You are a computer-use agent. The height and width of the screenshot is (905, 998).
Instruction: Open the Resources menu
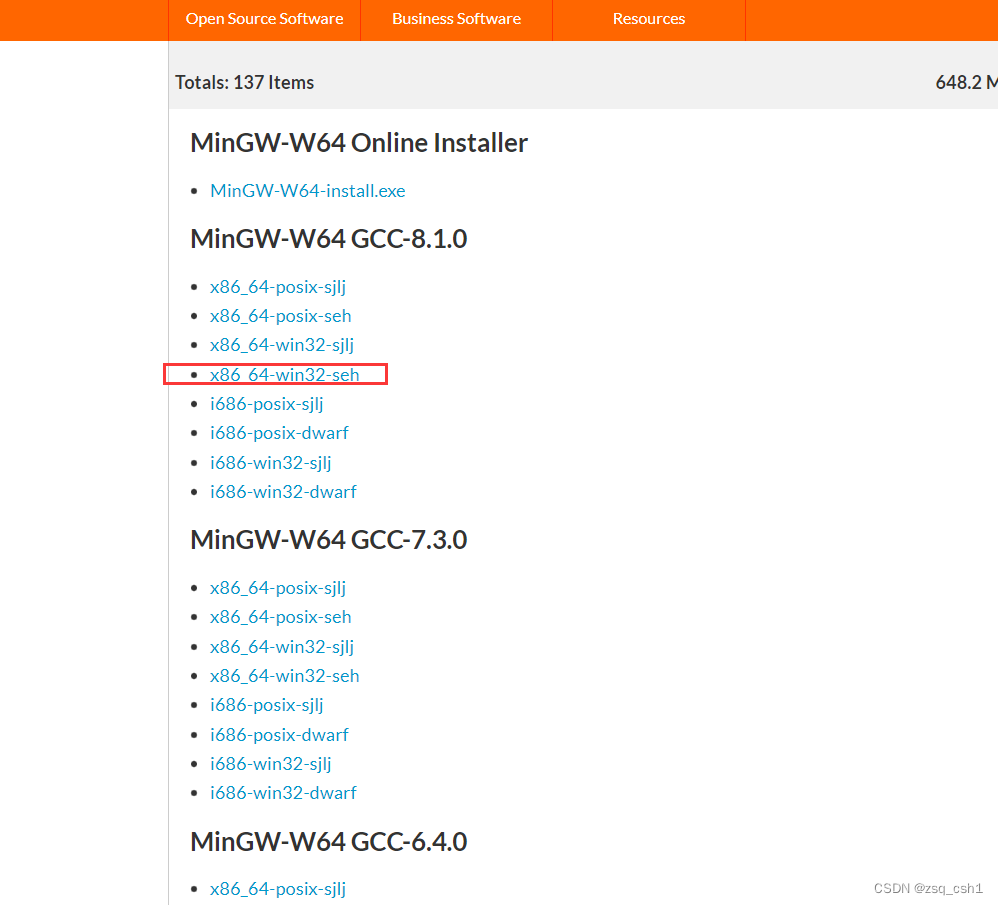coord(648,18)
